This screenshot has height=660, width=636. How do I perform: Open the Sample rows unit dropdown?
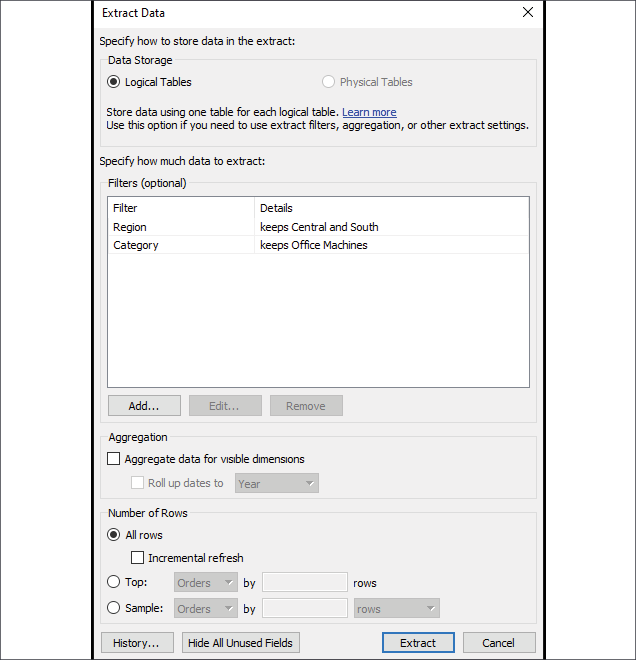pyautogui.click(x=397, y=608)
